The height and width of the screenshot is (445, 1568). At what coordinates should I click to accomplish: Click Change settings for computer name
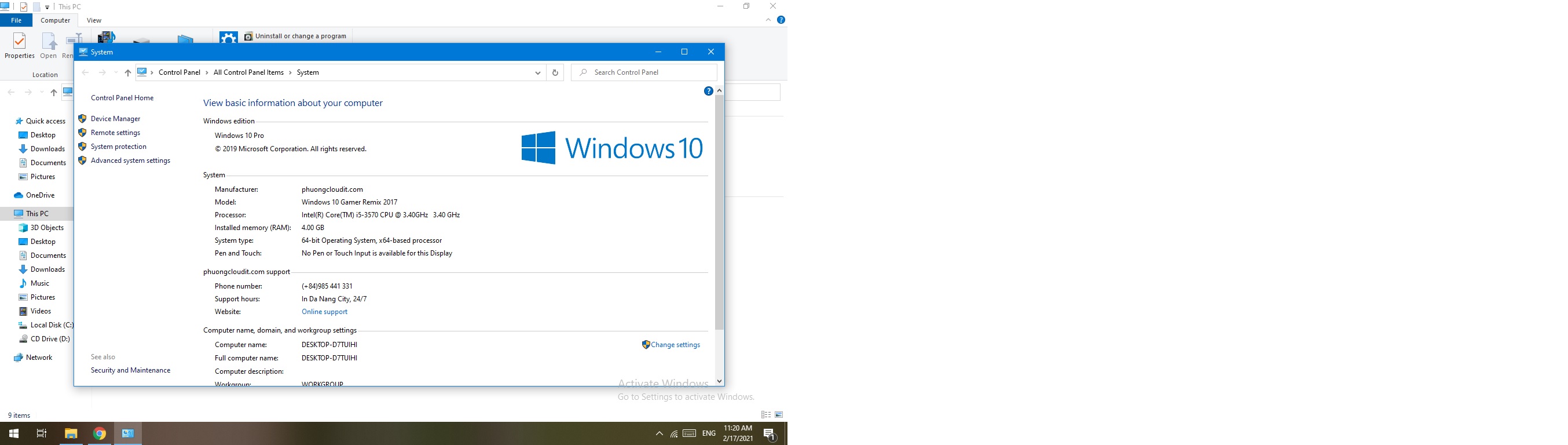tap(675, 345)
